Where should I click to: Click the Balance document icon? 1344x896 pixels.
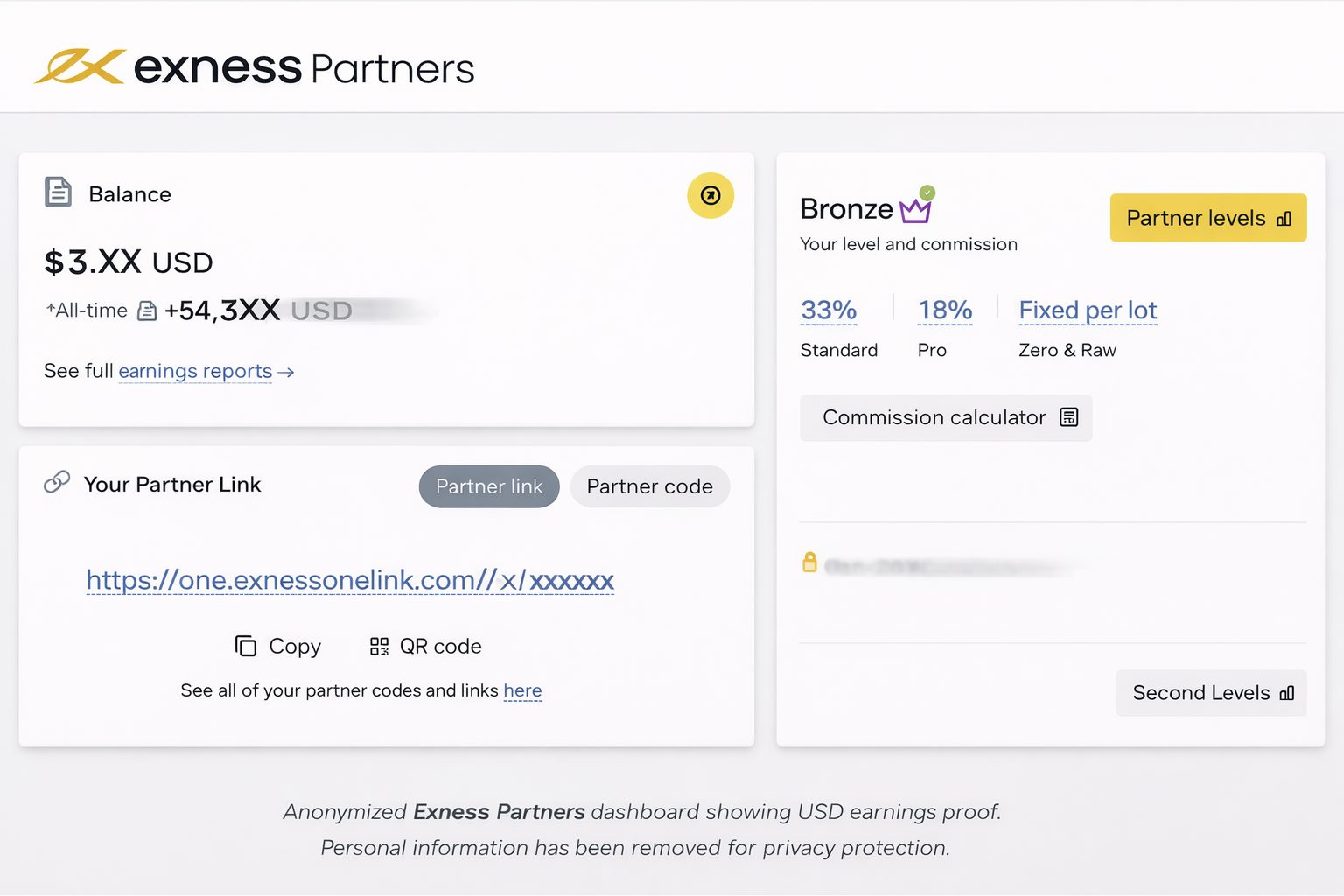pyautogui.click(x=58, y=192)
